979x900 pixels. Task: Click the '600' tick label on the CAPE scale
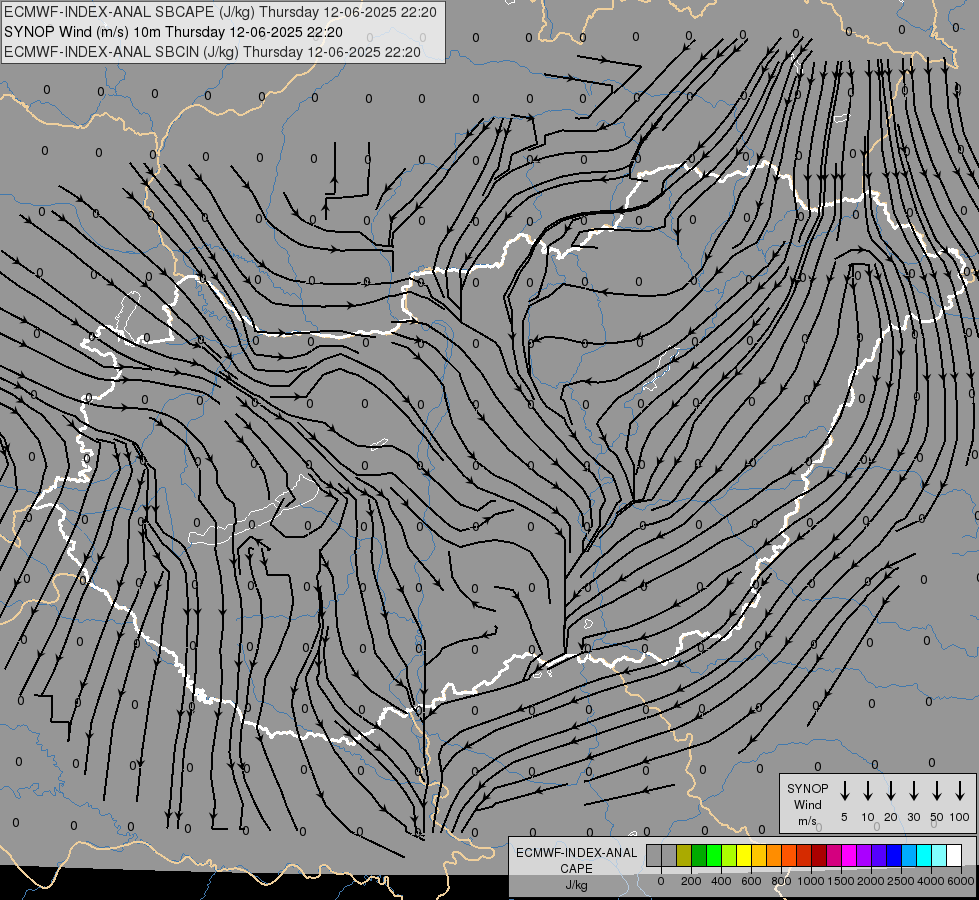[751, 881]
